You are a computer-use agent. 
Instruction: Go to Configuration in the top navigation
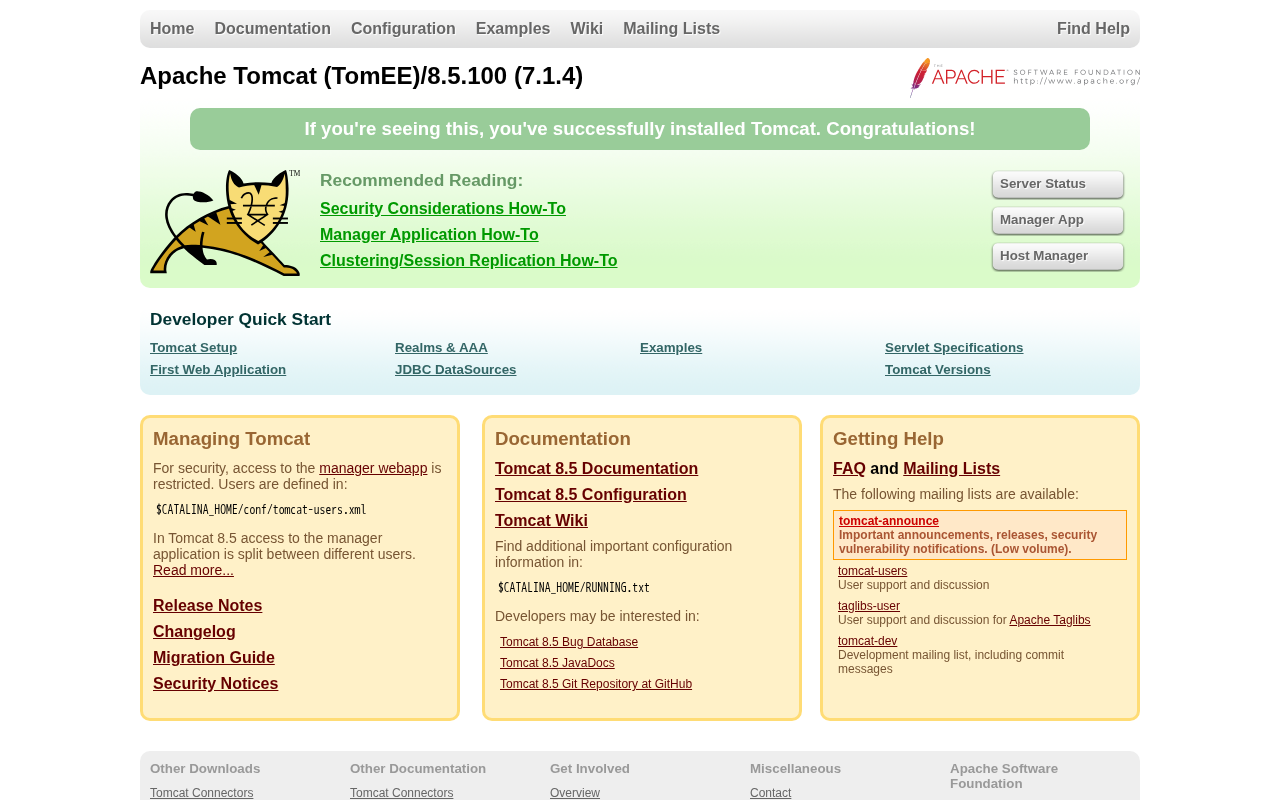[403, 29]
